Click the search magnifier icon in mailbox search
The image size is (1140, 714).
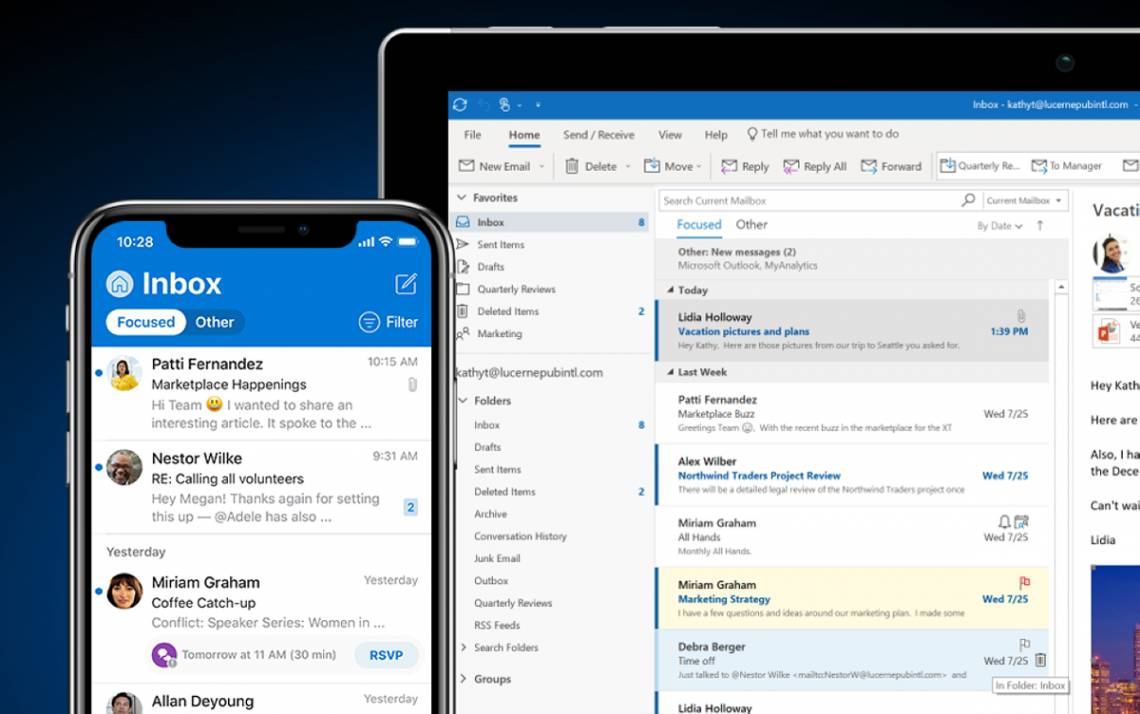(968, 200)
